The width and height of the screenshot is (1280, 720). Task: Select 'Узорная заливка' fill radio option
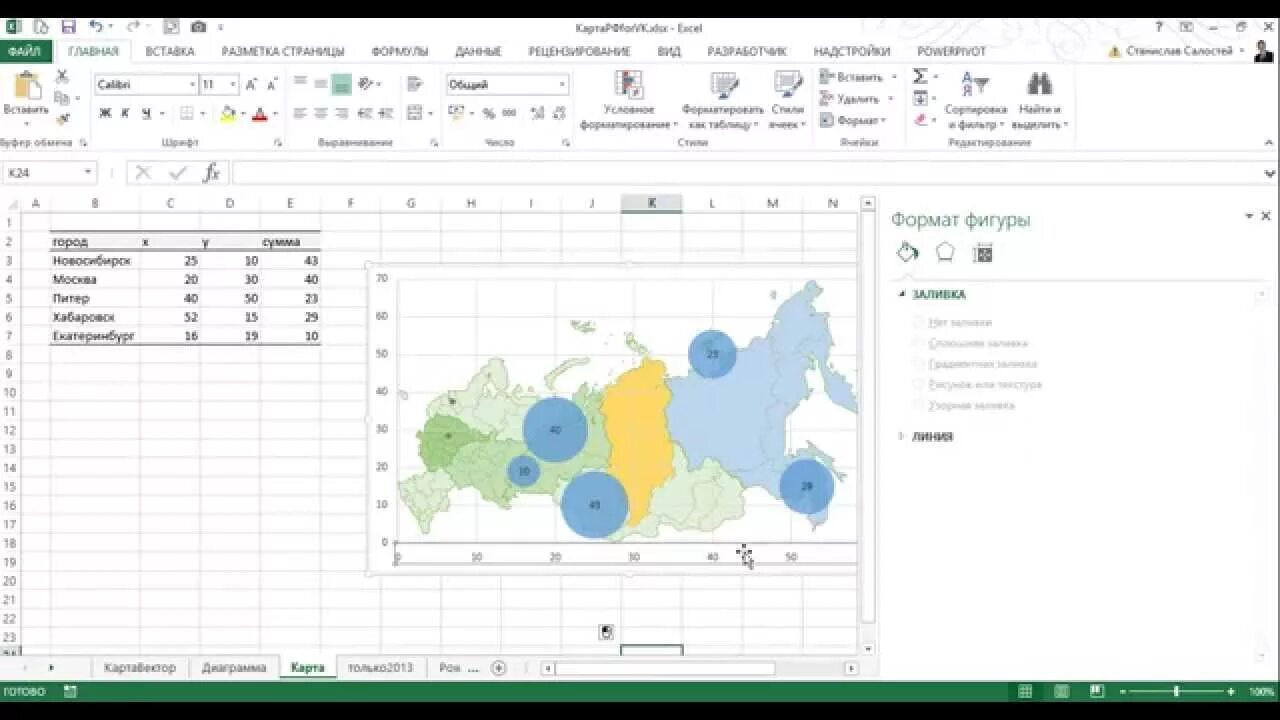(919, 405)
